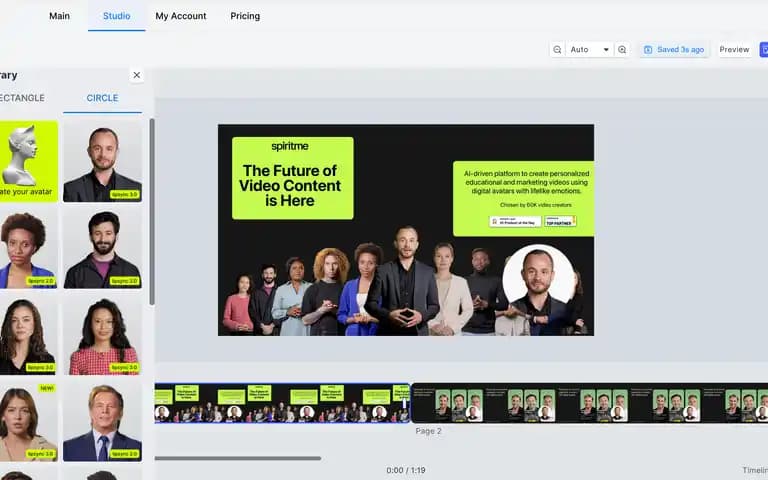768x480 pixels.
Task: Open the Preview button
Action: 734,49
